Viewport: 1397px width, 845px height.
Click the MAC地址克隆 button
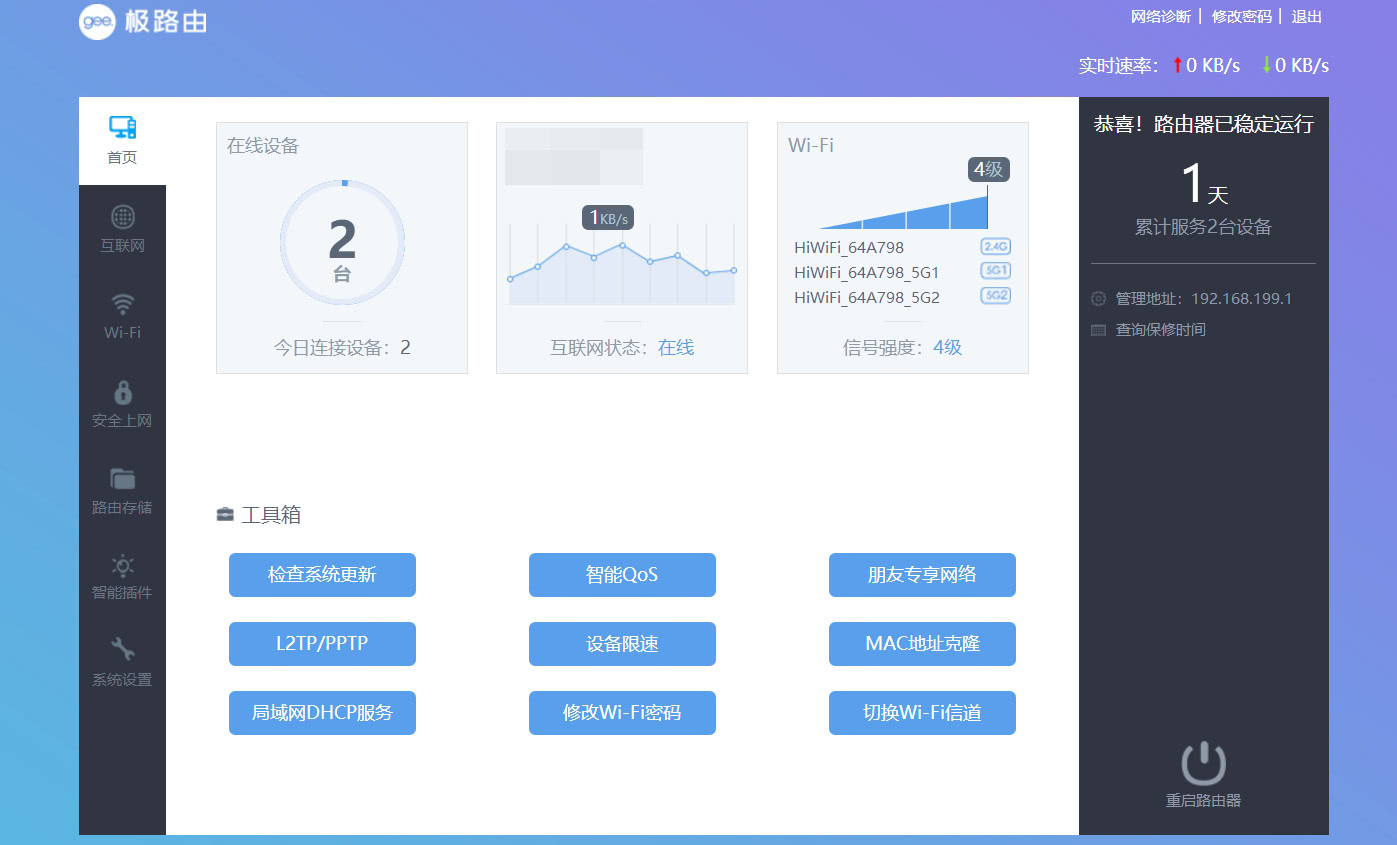pos(922,644)
